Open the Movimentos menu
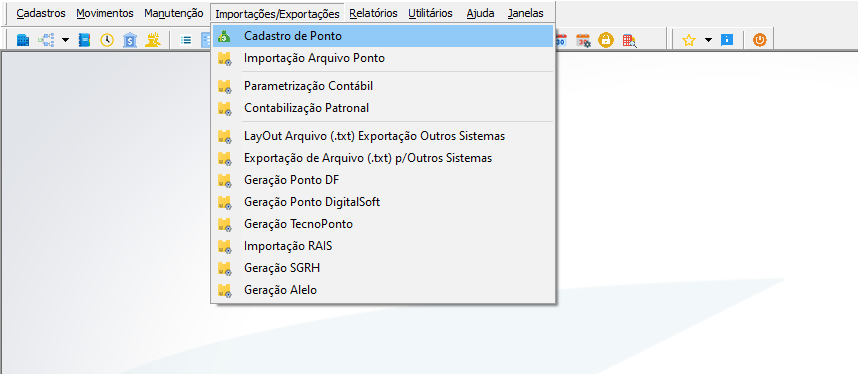Screen dimensions: 858x374 pos(105,13)
